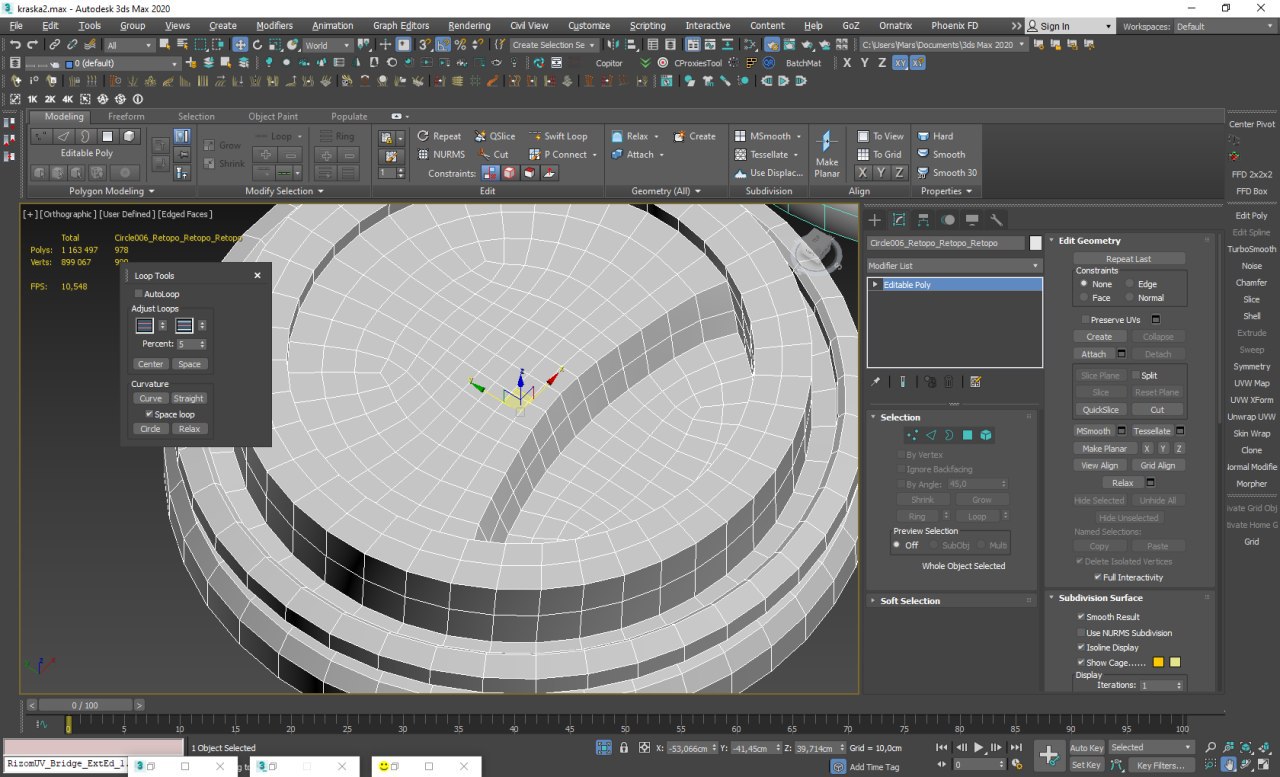The width and height of the screenshot is (1280, 777).
Task: Click the object color swatch beside name
Action: point(1036,243)
